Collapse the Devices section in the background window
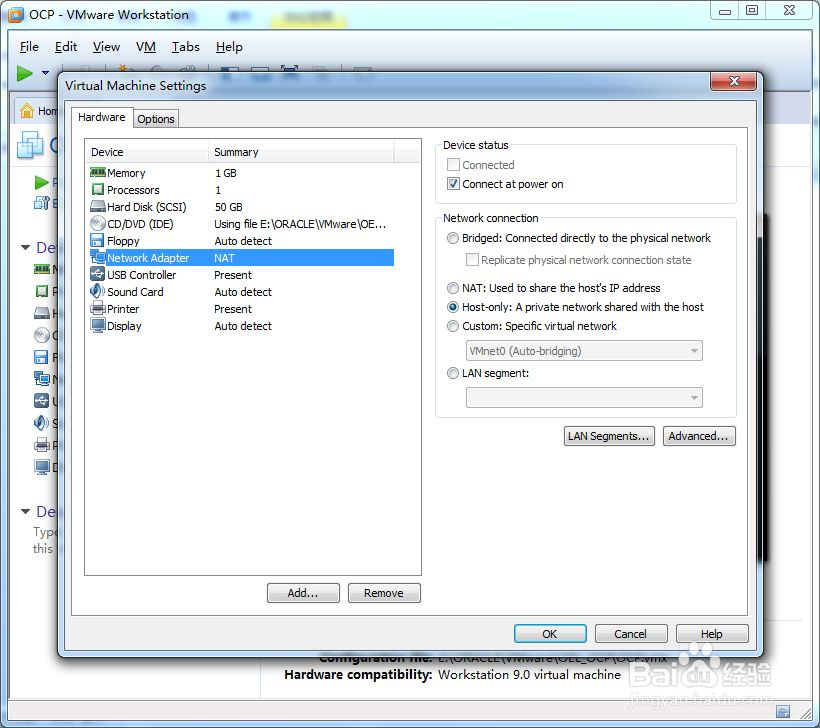The image size is (820, 728). (25, 247)
